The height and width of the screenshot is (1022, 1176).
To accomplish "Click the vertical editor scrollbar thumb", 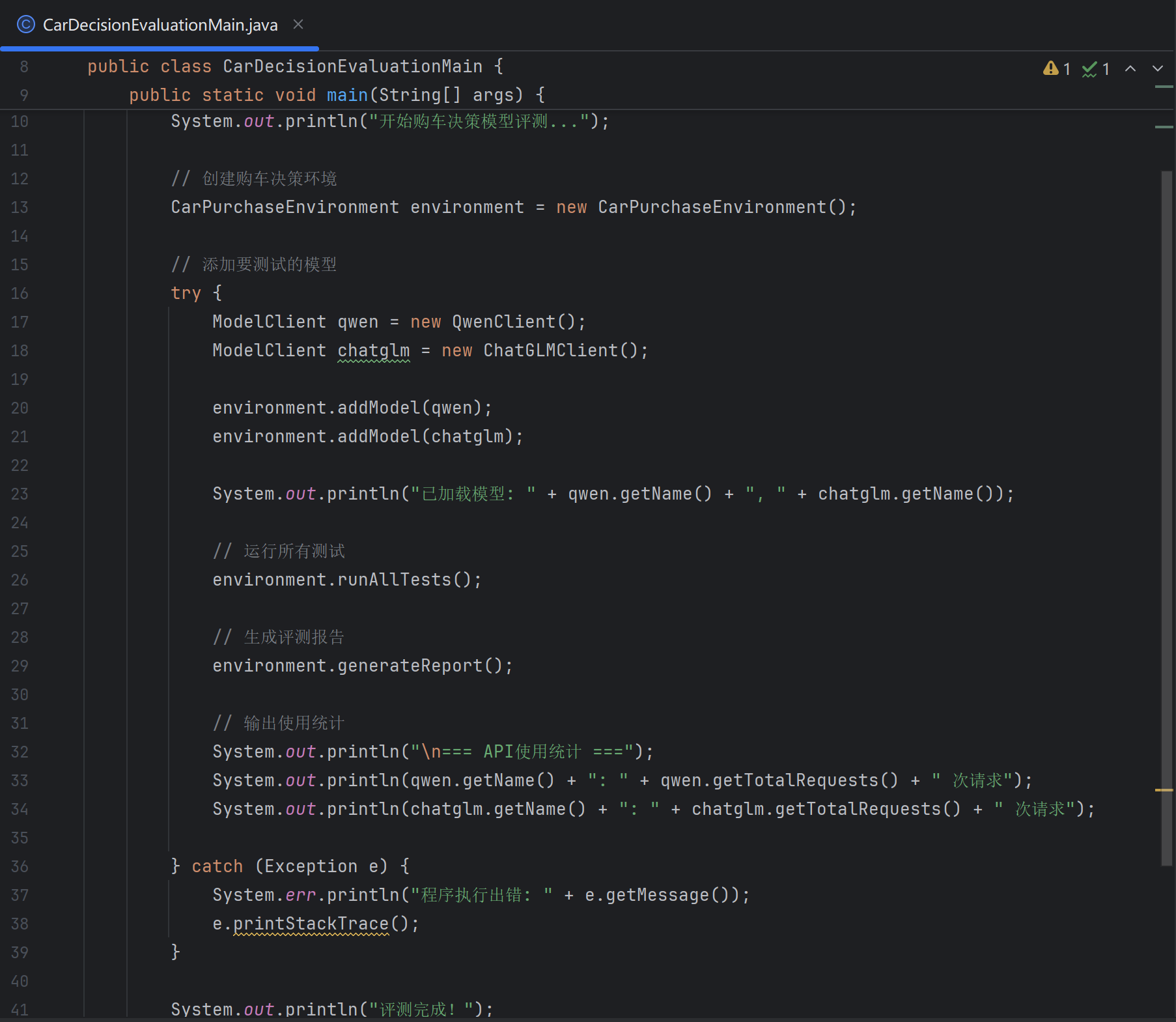I will pyautogui.click(x=1166, y=518).
